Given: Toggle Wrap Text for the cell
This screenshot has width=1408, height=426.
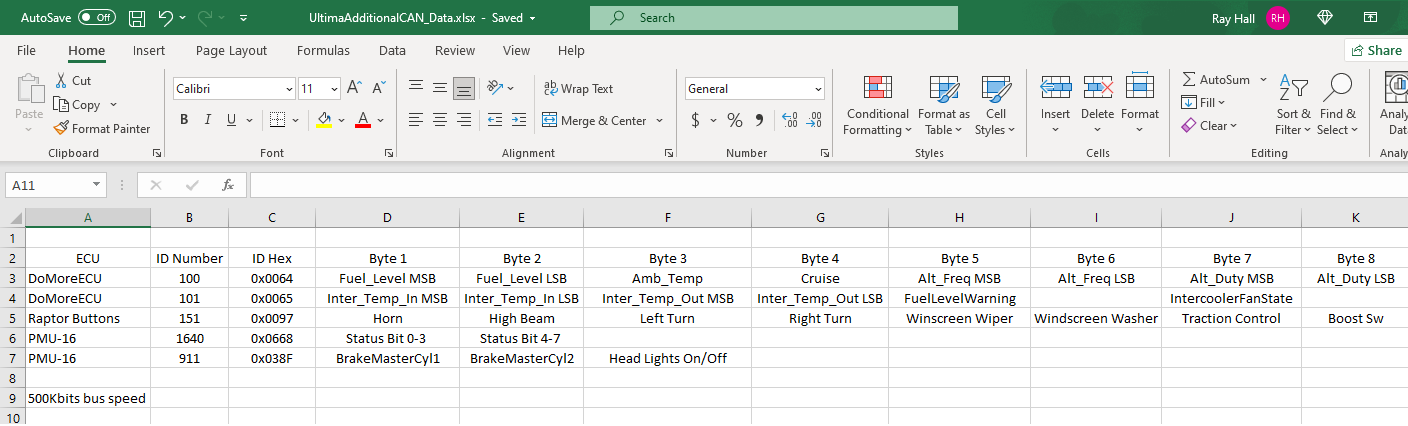Looking at the screenshot, I should (x=579, y=88).
